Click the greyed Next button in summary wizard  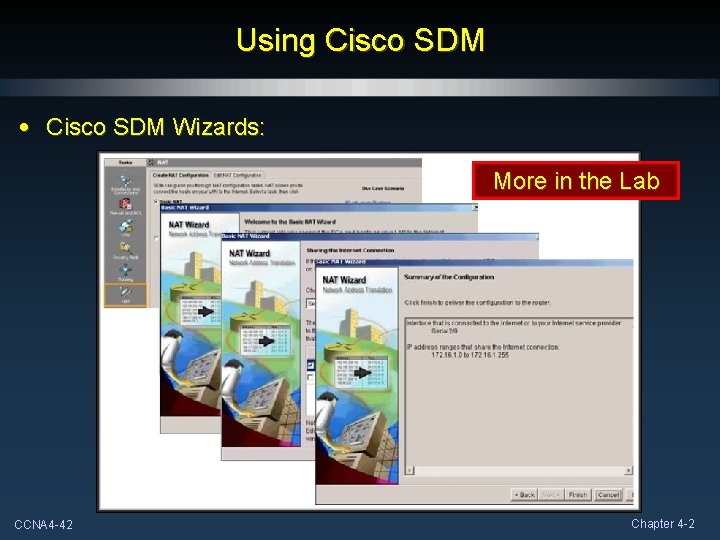[x=550, y=495]
